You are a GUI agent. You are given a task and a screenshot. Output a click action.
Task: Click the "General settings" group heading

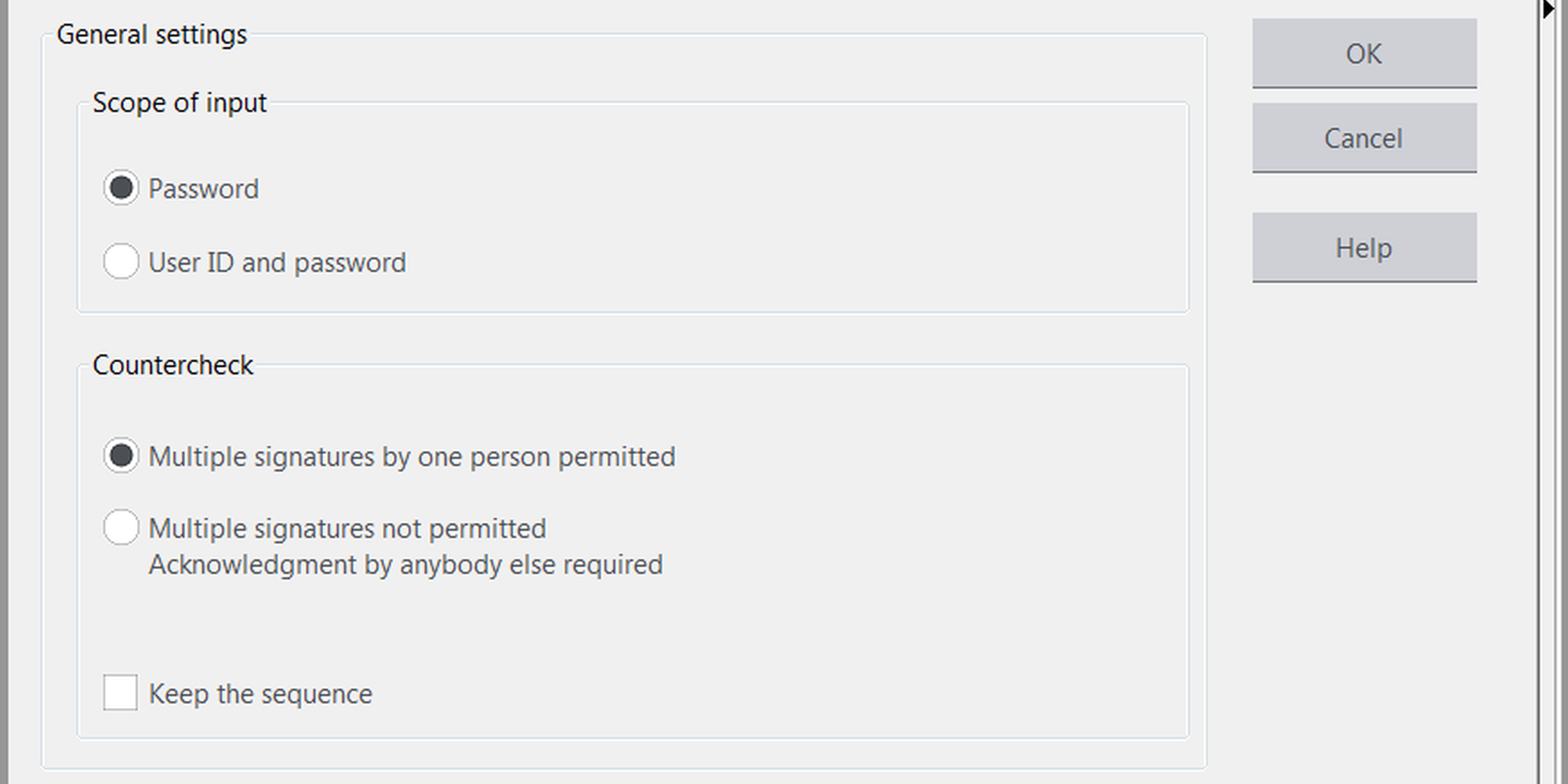(152, 34)
